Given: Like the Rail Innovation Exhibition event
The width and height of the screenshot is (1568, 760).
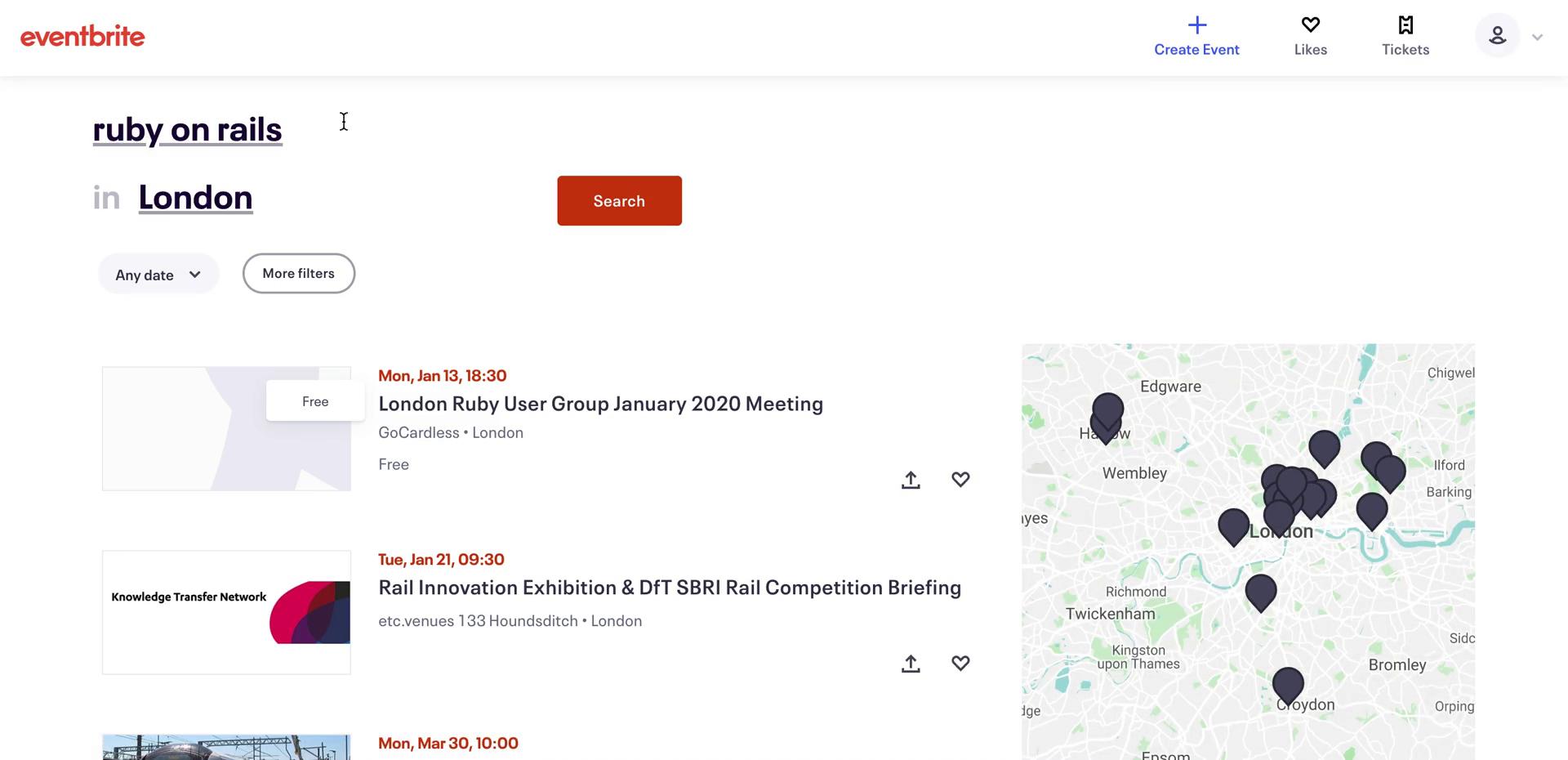Looking at the screenshot, I should click(960, 663).
